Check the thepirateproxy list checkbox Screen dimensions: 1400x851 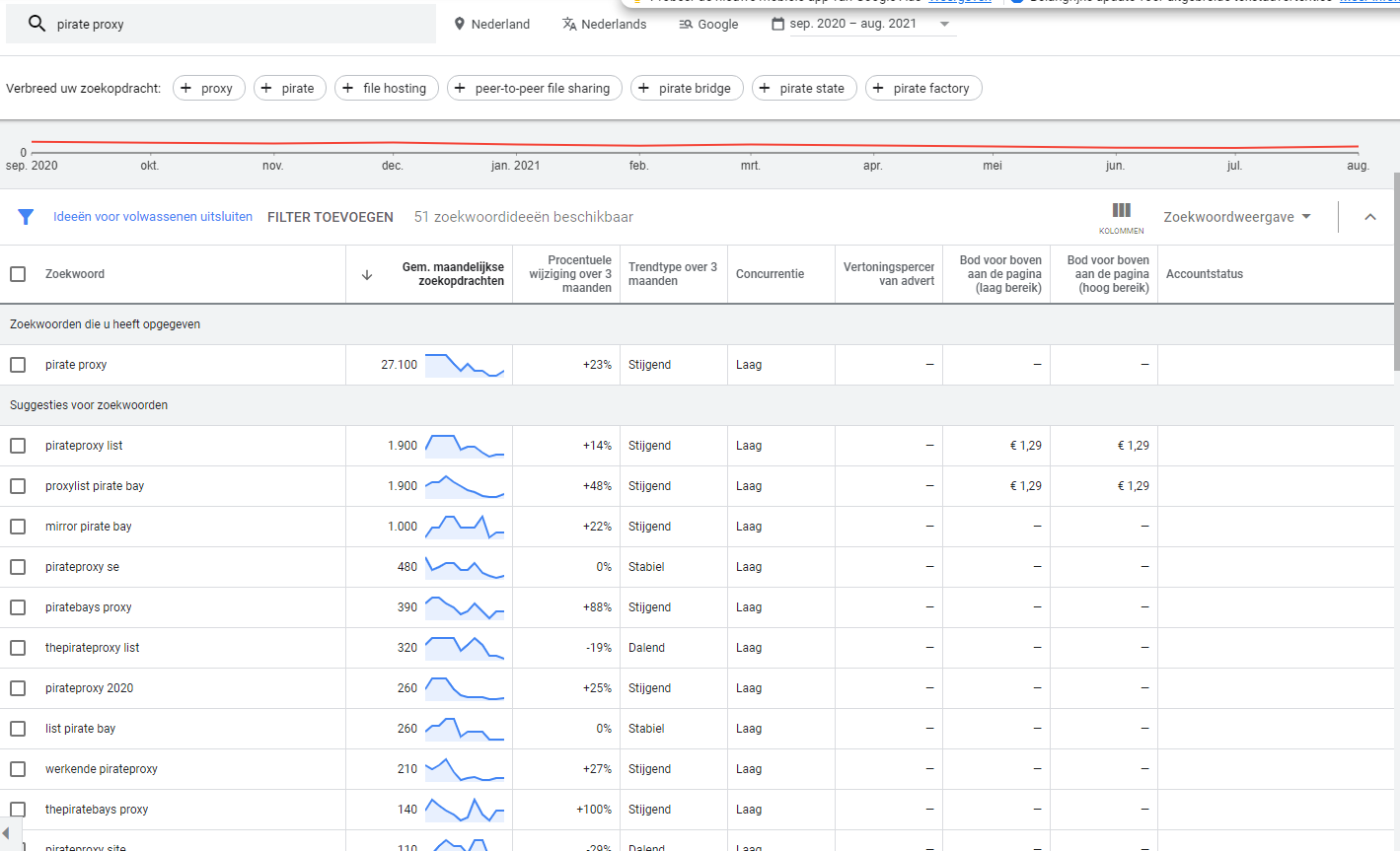coord(18,648)
